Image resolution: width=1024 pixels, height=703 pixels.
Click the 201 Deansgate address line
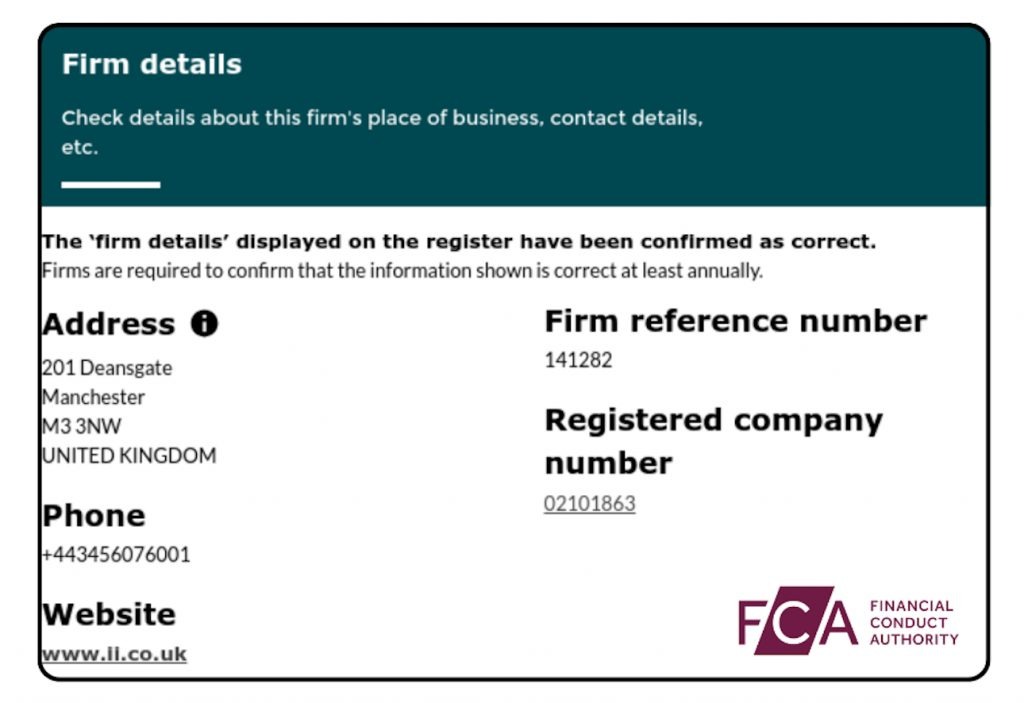click(107, 368)
